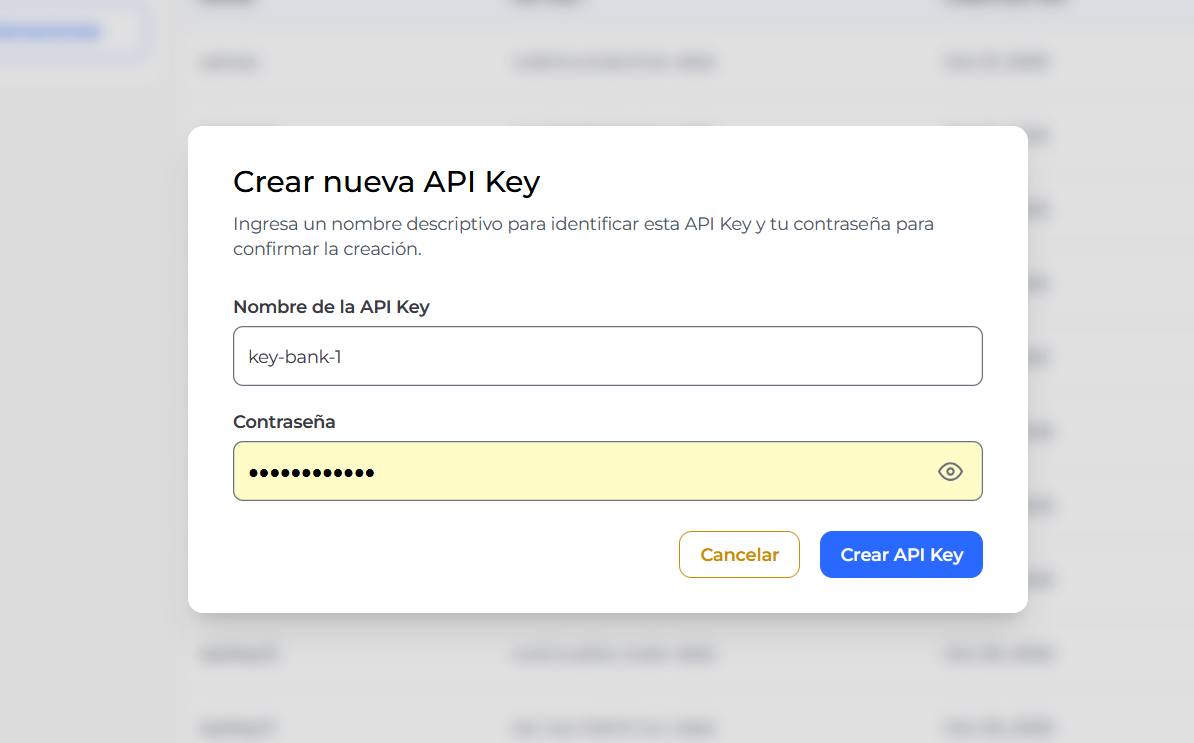Image resolution: width=1194 pixels, height=743 pixels.
Task: Click the description text below the title
Action: coord(583,236)
